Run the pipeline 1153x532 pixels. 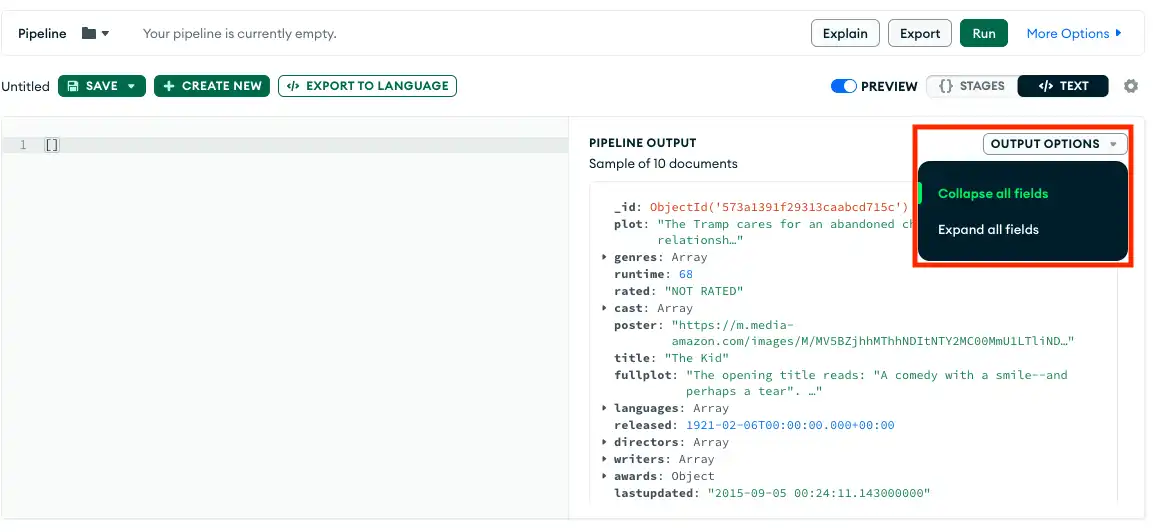pos(984,34)
